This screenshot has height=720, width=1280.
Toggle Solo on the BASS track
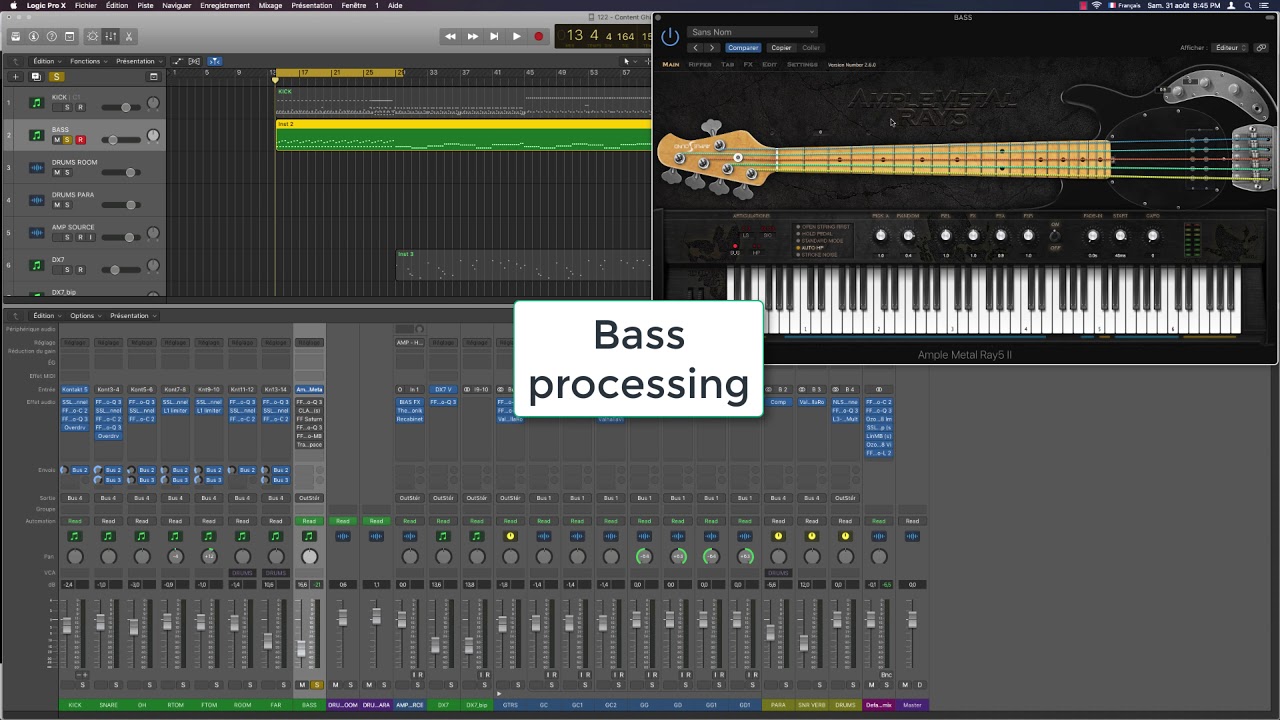coord(68,140)
